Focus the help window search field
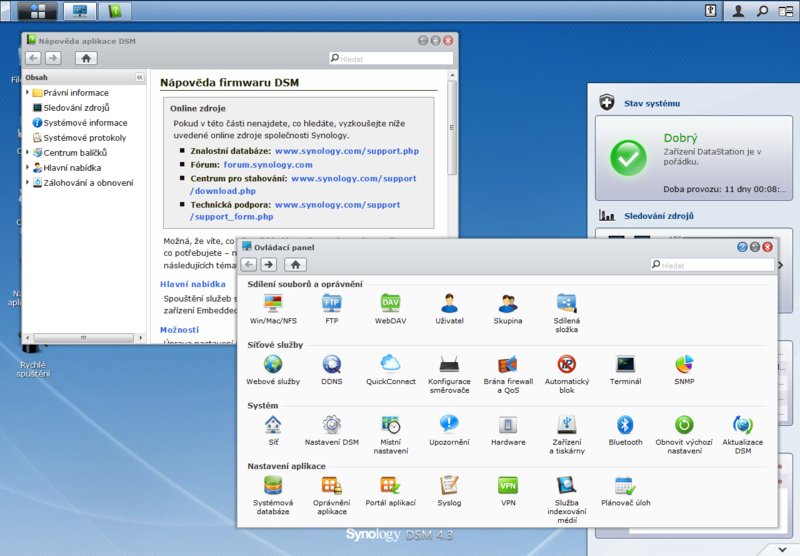800x556 pixels. 391,59
